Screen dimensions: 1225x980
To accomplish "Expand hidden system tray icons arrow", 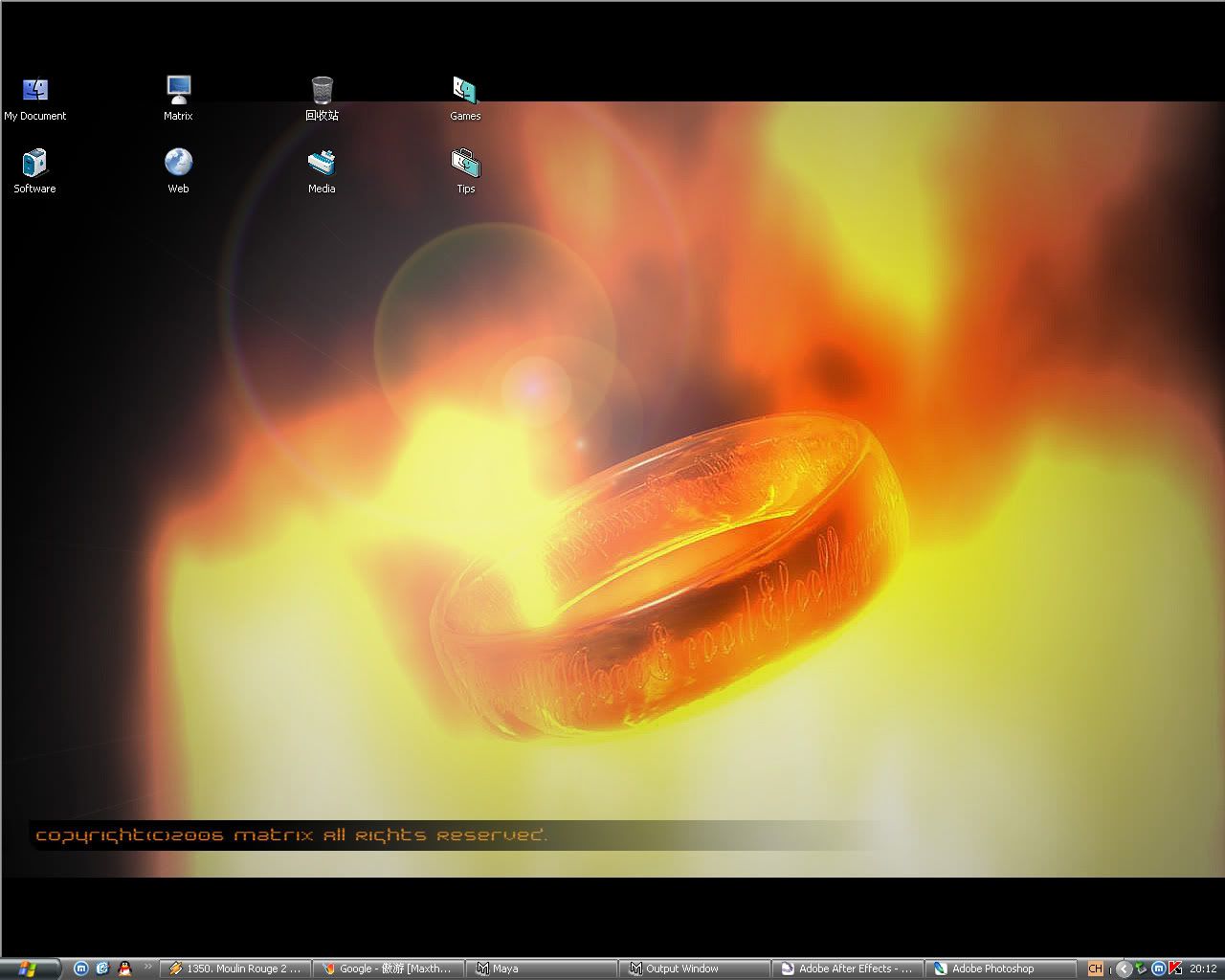I will [1125, 969].
